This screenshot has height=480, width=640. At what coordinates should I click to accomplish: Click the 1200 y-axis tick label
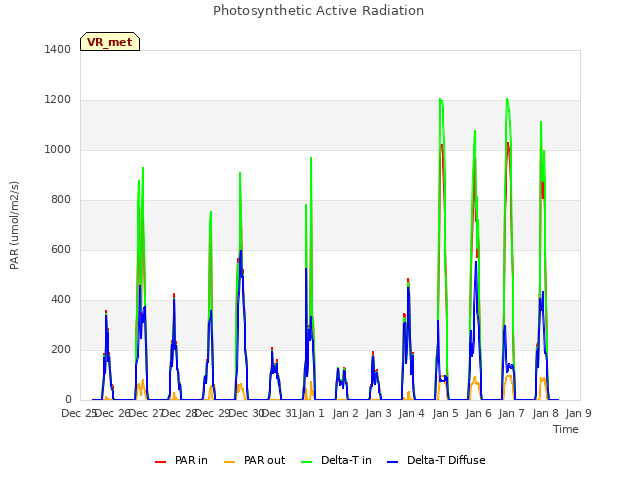click(x=58, y=100)
